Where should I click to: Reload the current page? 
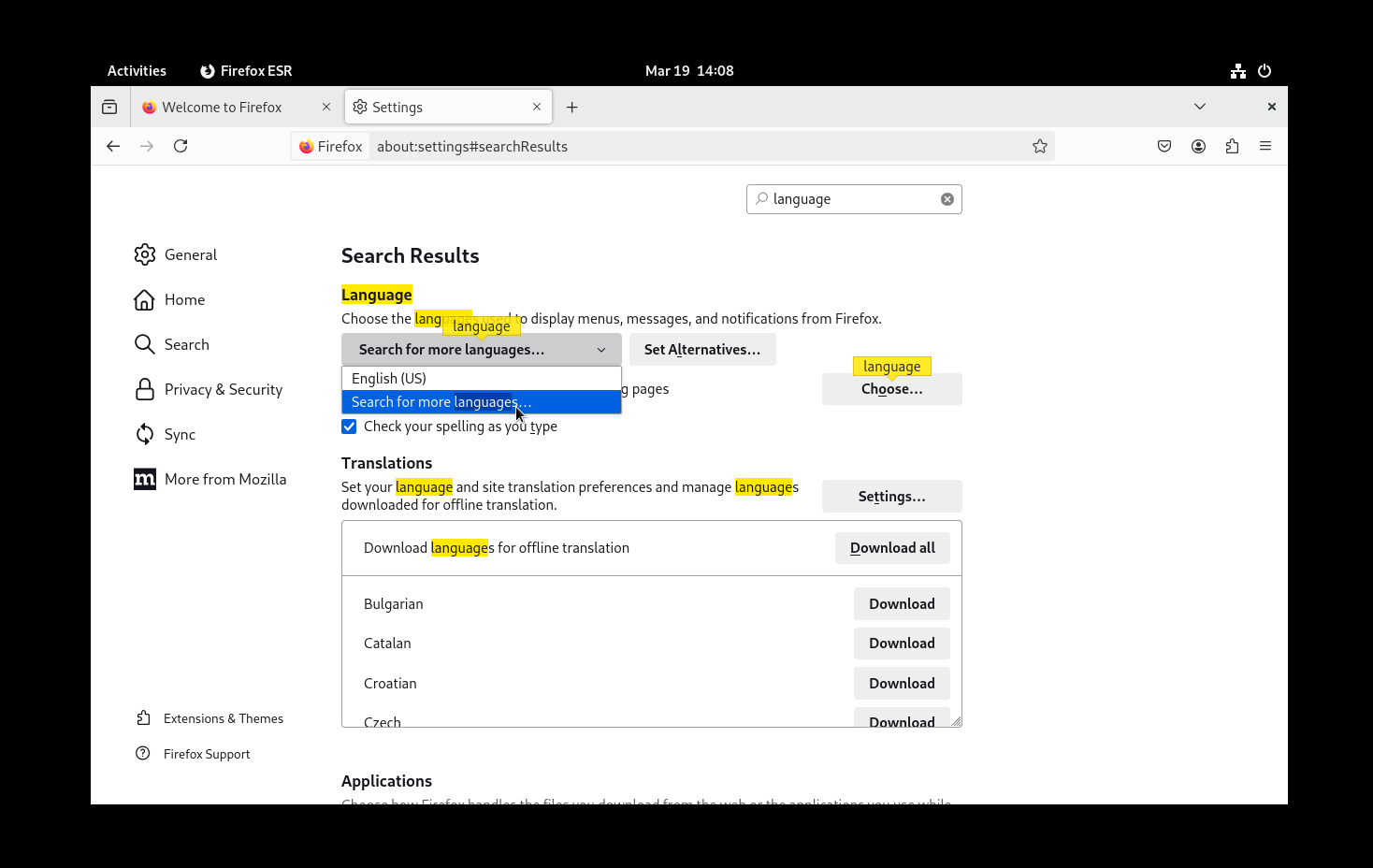click(181, 146)
